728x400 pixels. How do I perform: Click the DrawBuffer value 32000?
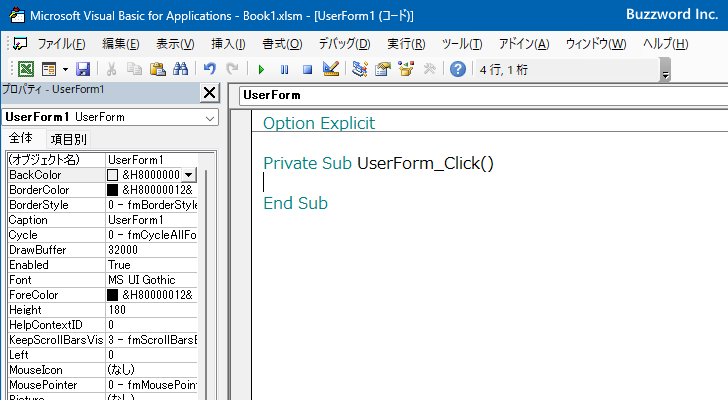(x=123, y=250)
